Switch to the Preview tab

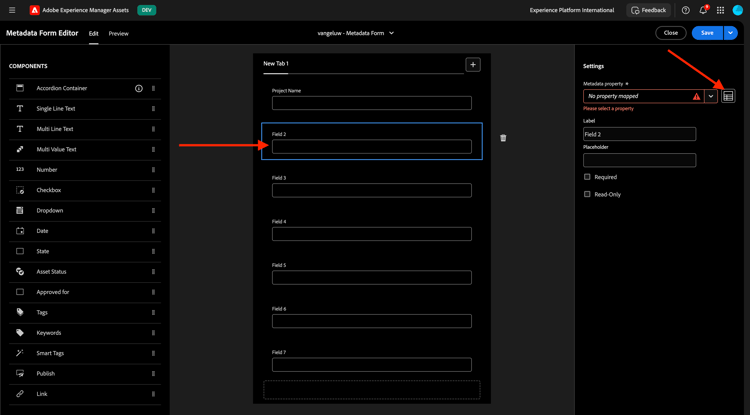(119, 33)
